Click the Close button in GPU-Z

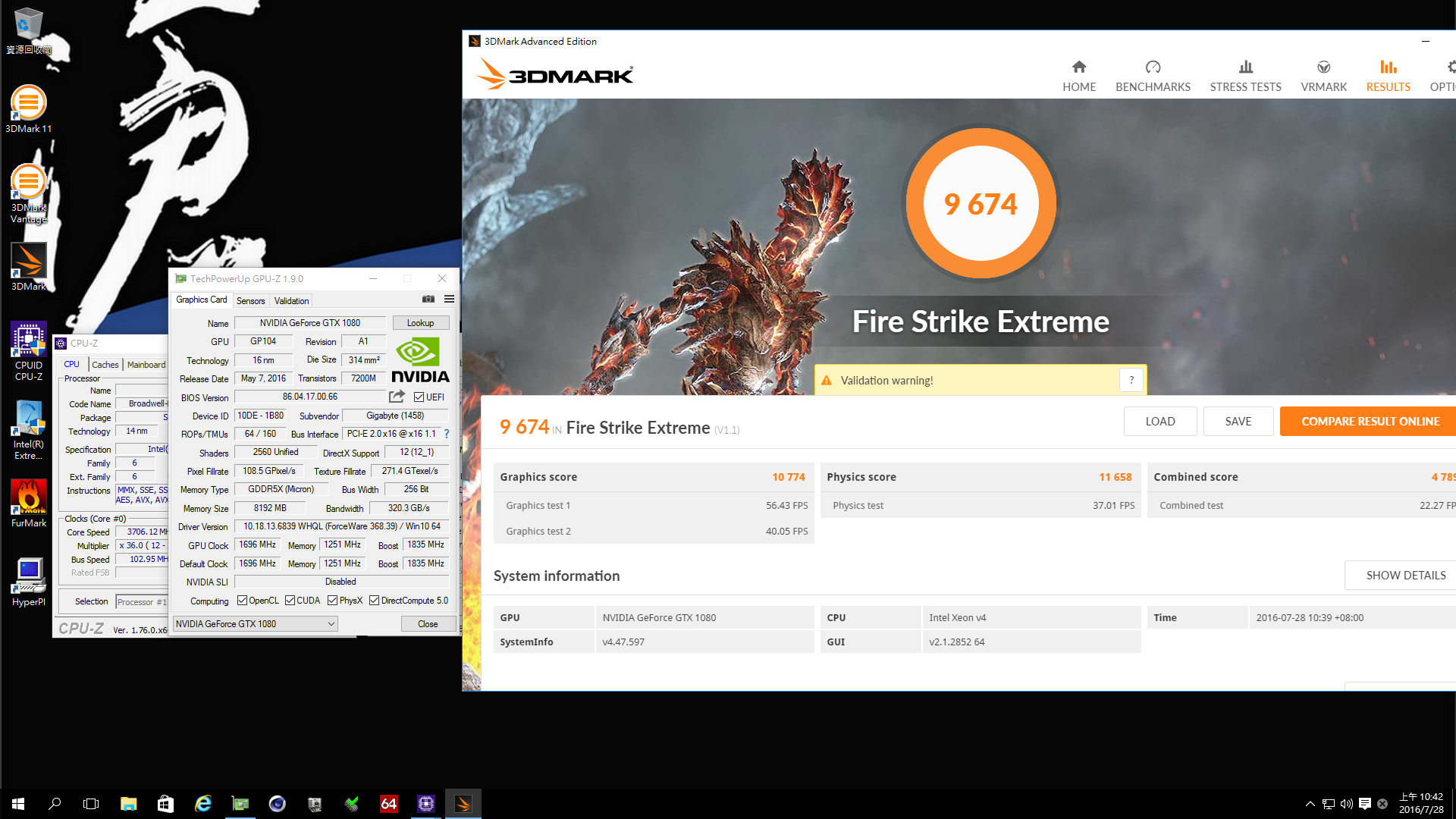coord(428,624)
